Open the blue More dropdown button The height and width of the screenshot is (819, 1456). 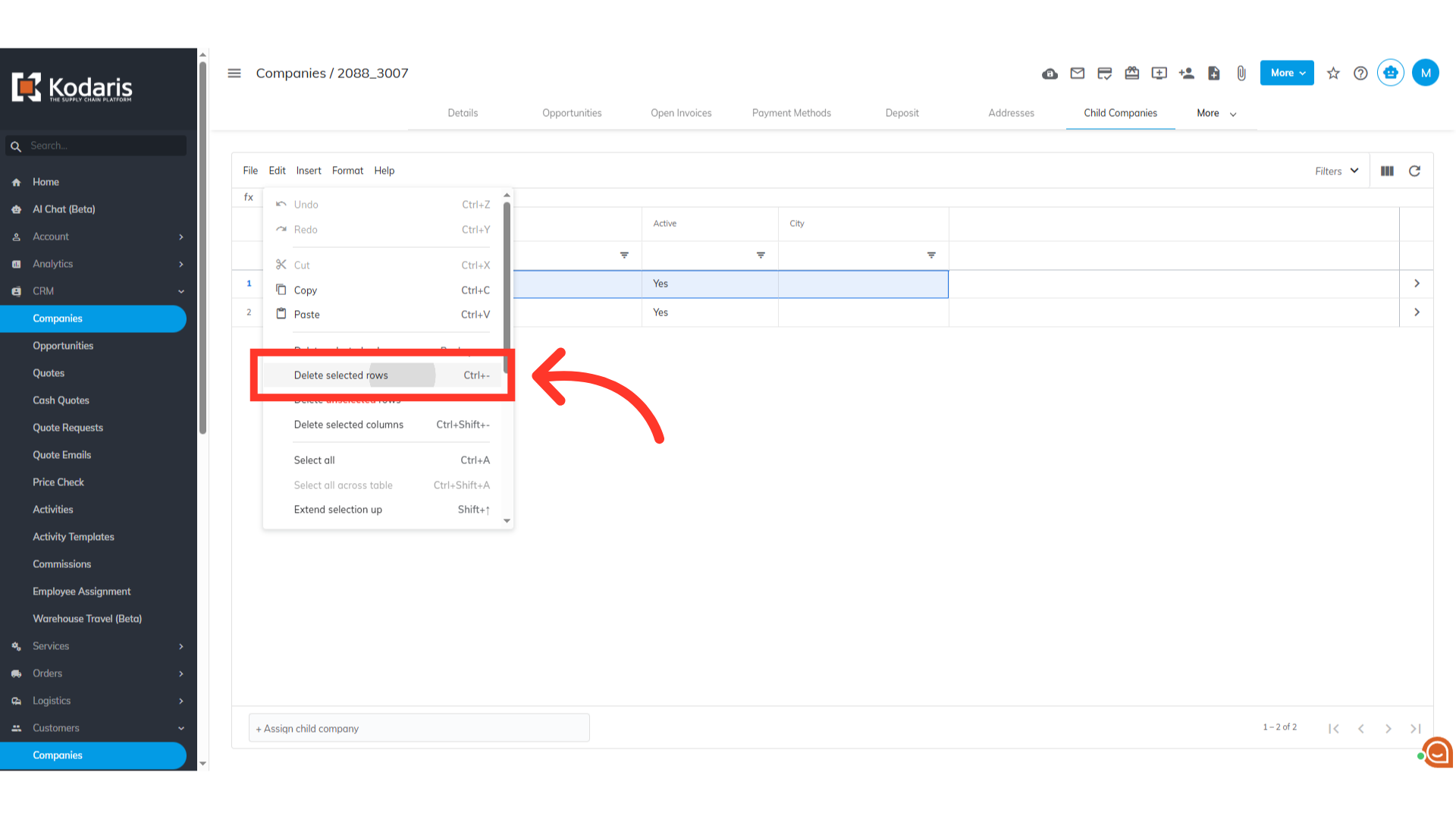click(x=1287, y=74)
